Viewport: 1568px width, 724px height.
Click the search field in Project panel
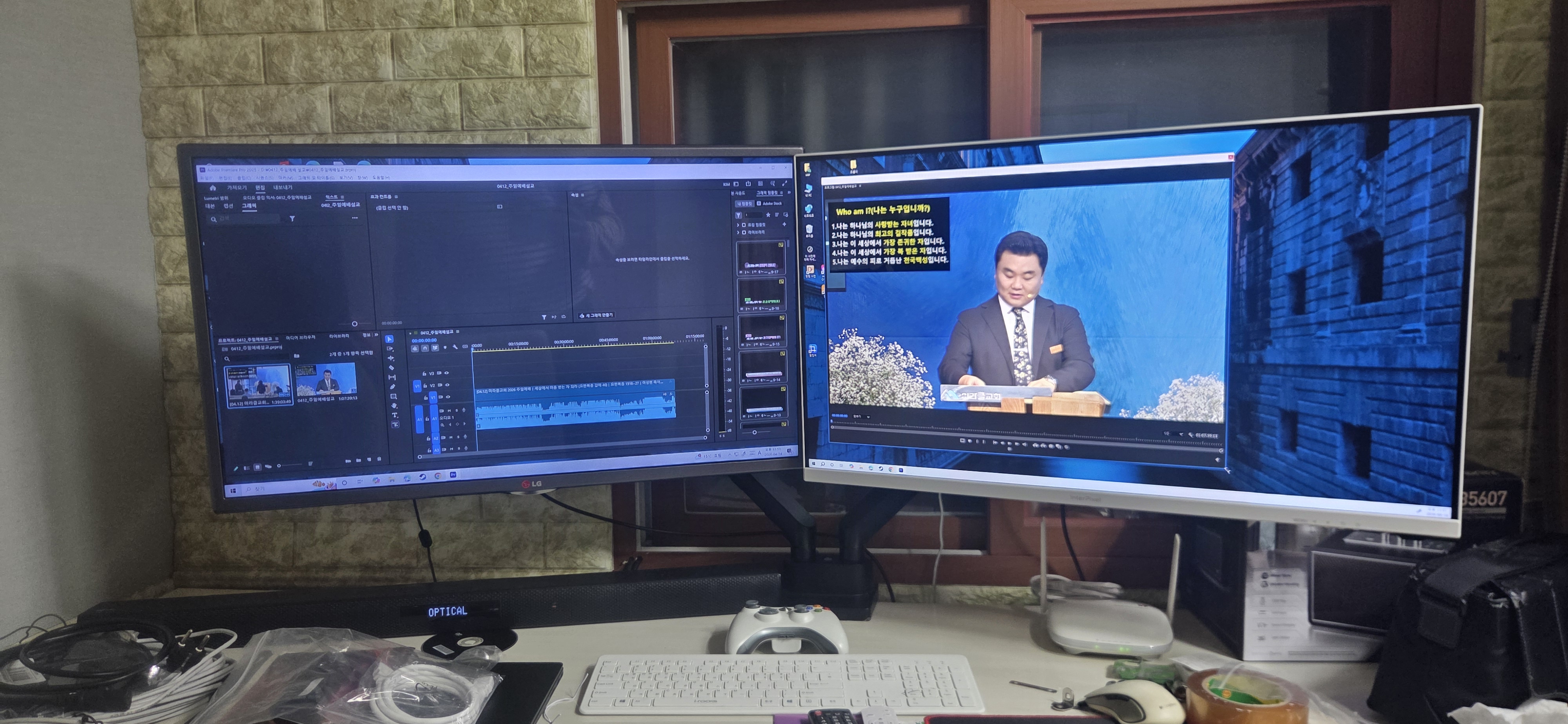257,358
